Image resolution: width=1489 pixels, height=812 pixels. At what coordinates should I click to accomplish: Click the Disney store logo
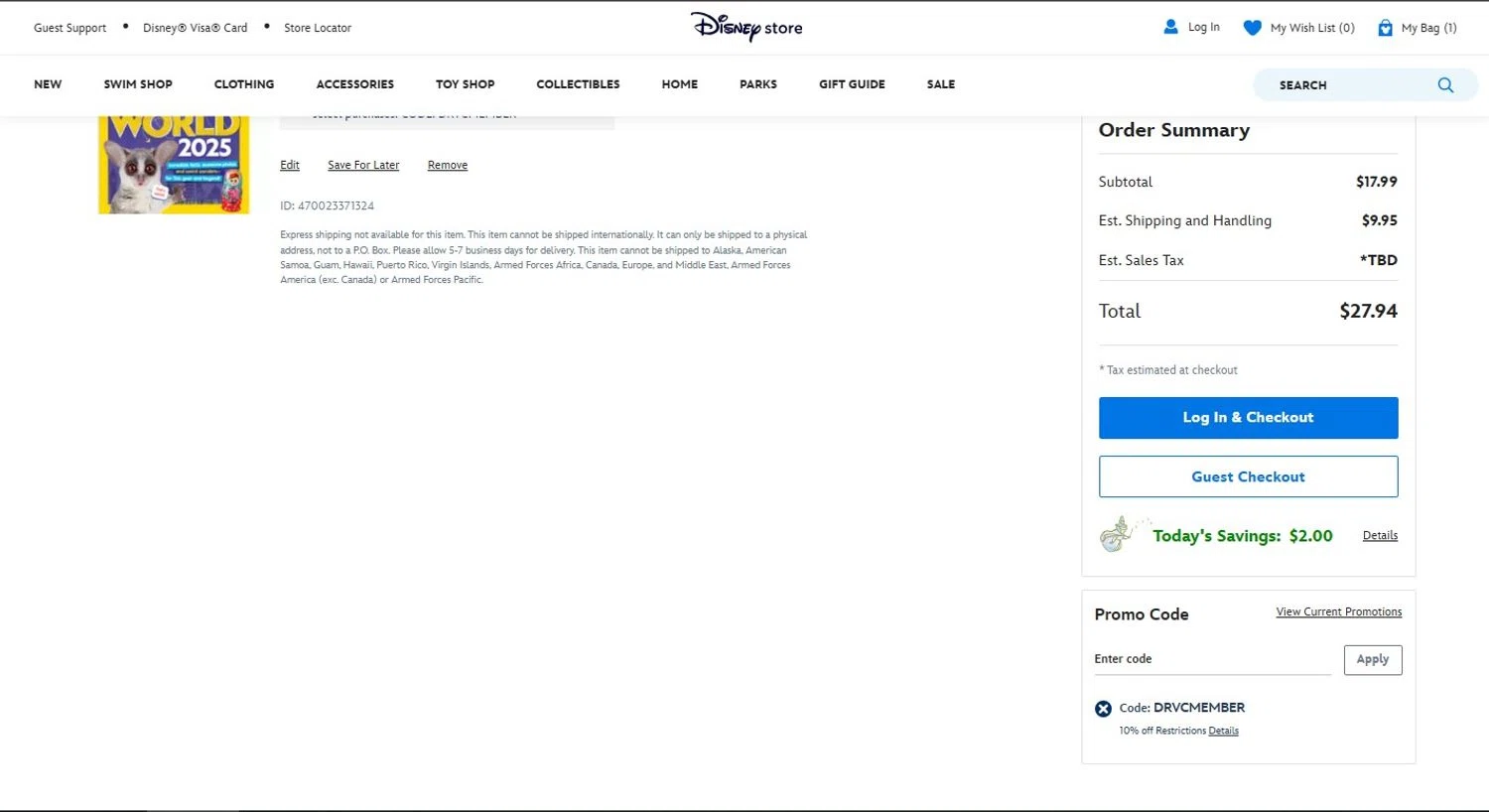tap(746, 27)
